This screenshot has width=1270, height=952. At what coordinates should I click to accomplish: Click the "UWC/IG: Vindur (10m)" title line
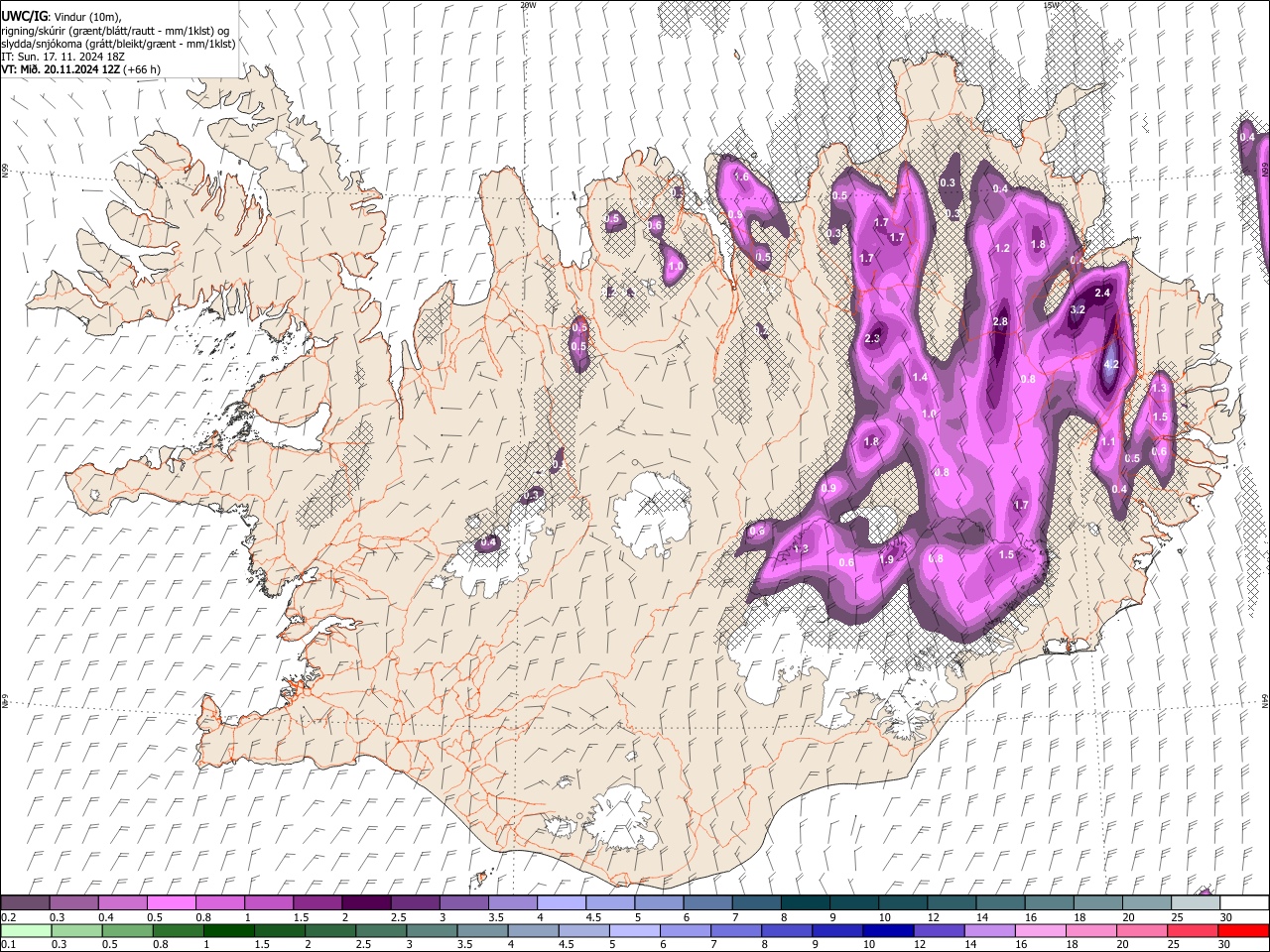pyautogui.click(x=61, y=16)
